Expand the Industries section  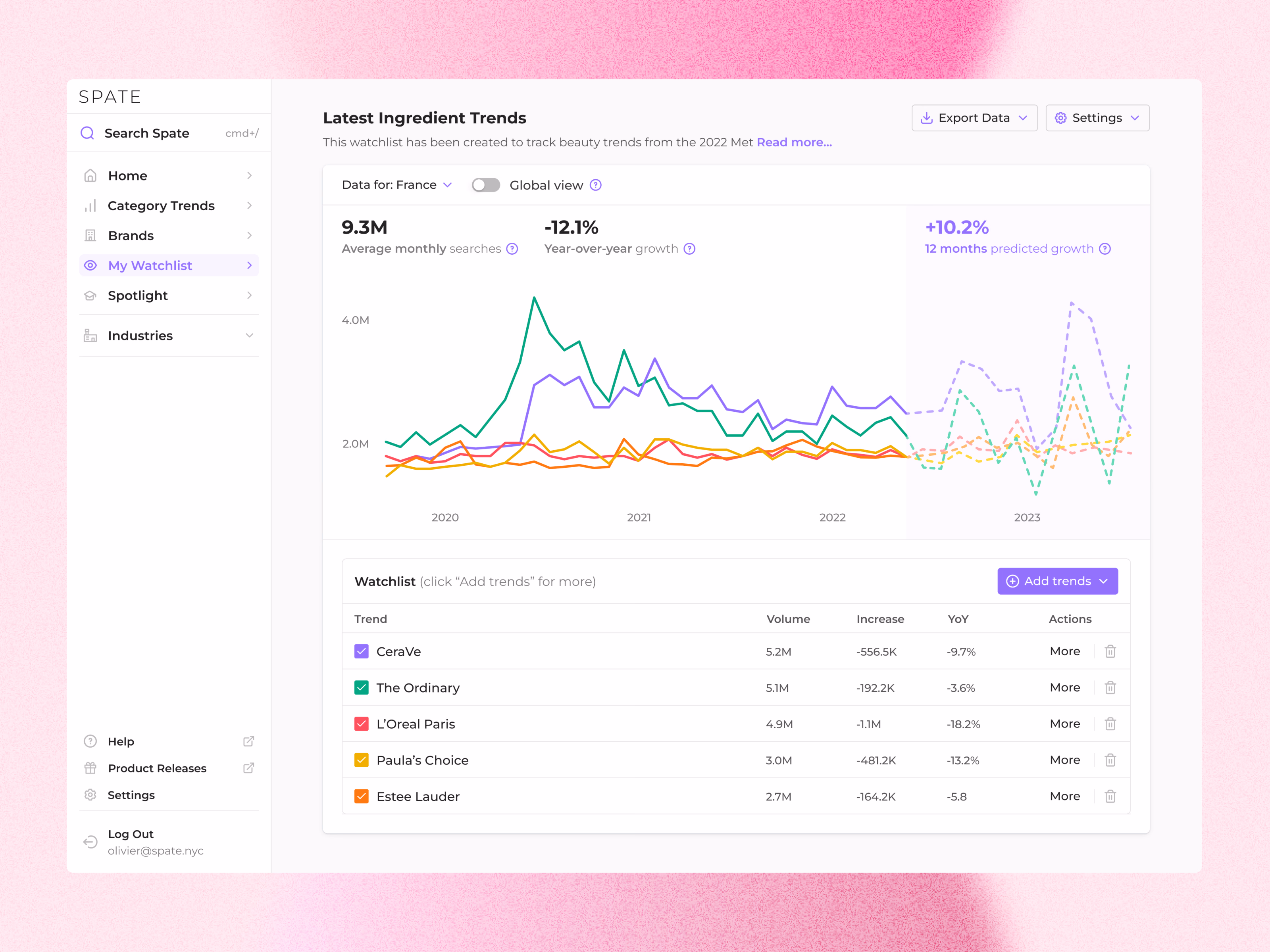[x=169, y=335]
